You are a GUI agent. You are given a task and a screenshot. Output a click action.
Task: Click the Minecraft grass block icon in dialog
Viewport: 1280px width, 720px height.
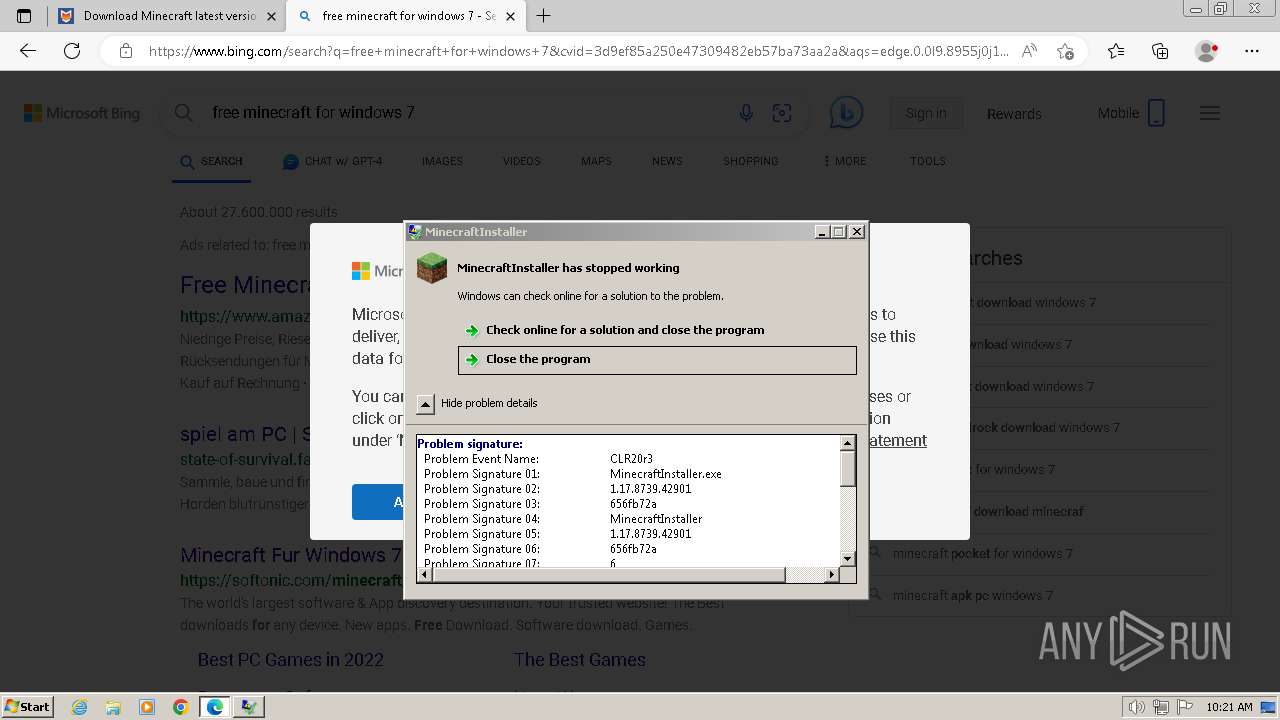coord(432,268)
